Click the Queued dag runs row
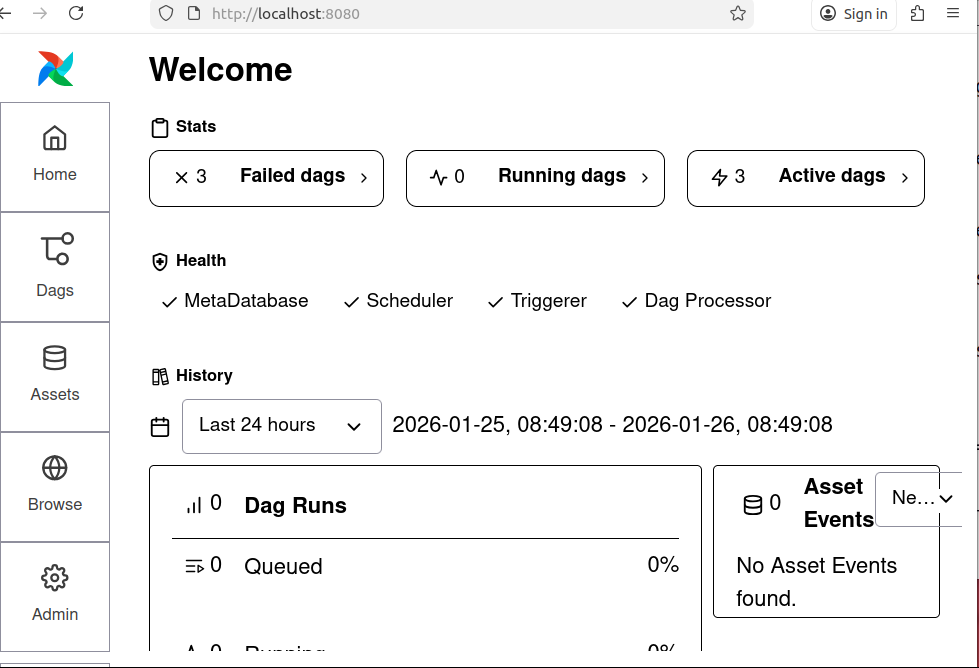Screen dimensions: 979x668 click(425, 566)
